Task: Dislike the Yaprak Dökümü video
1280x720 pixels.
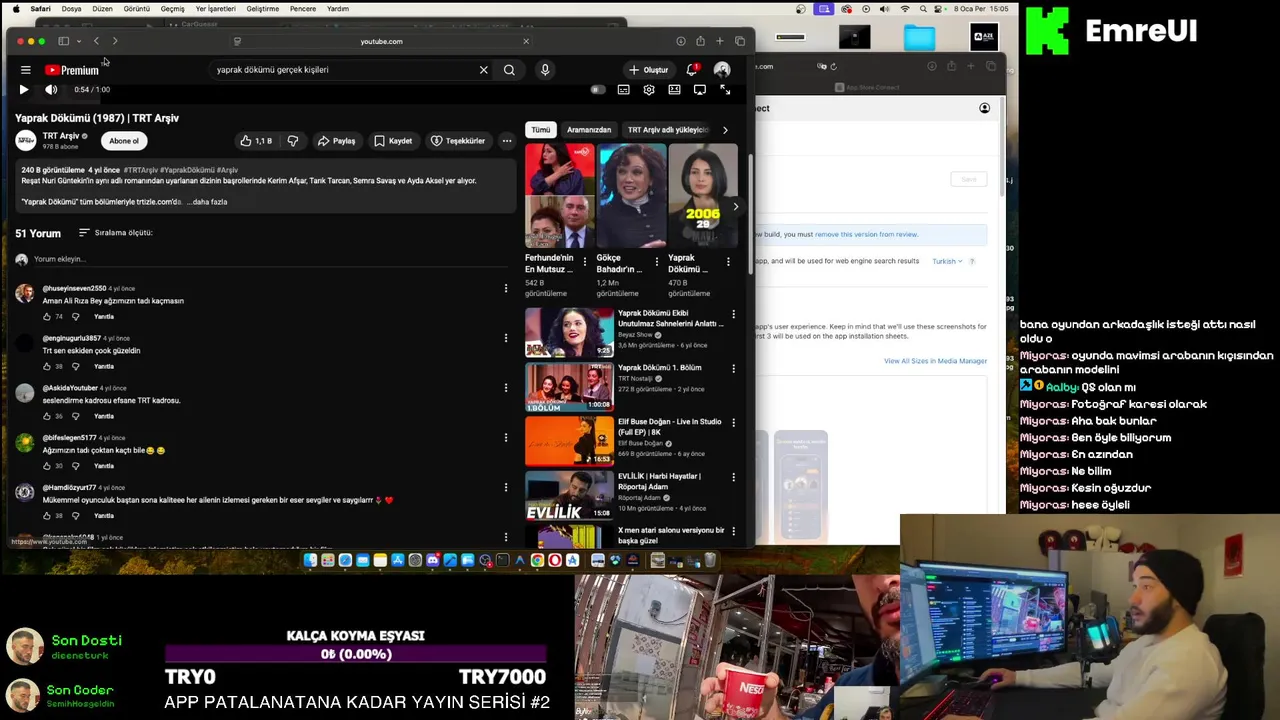Action: point(293,141)
